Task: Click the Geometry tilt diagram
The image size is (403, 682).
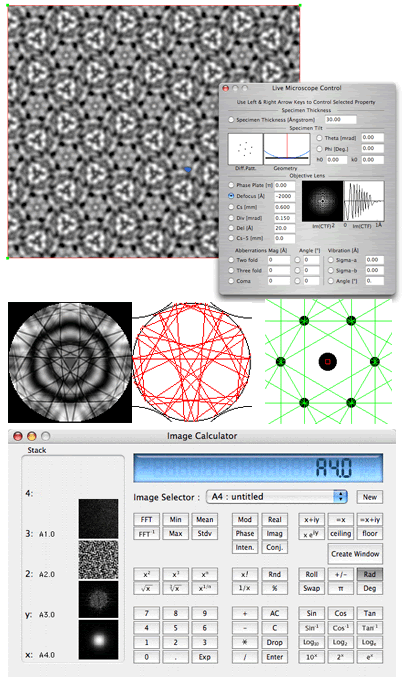Action: [287, 149]
